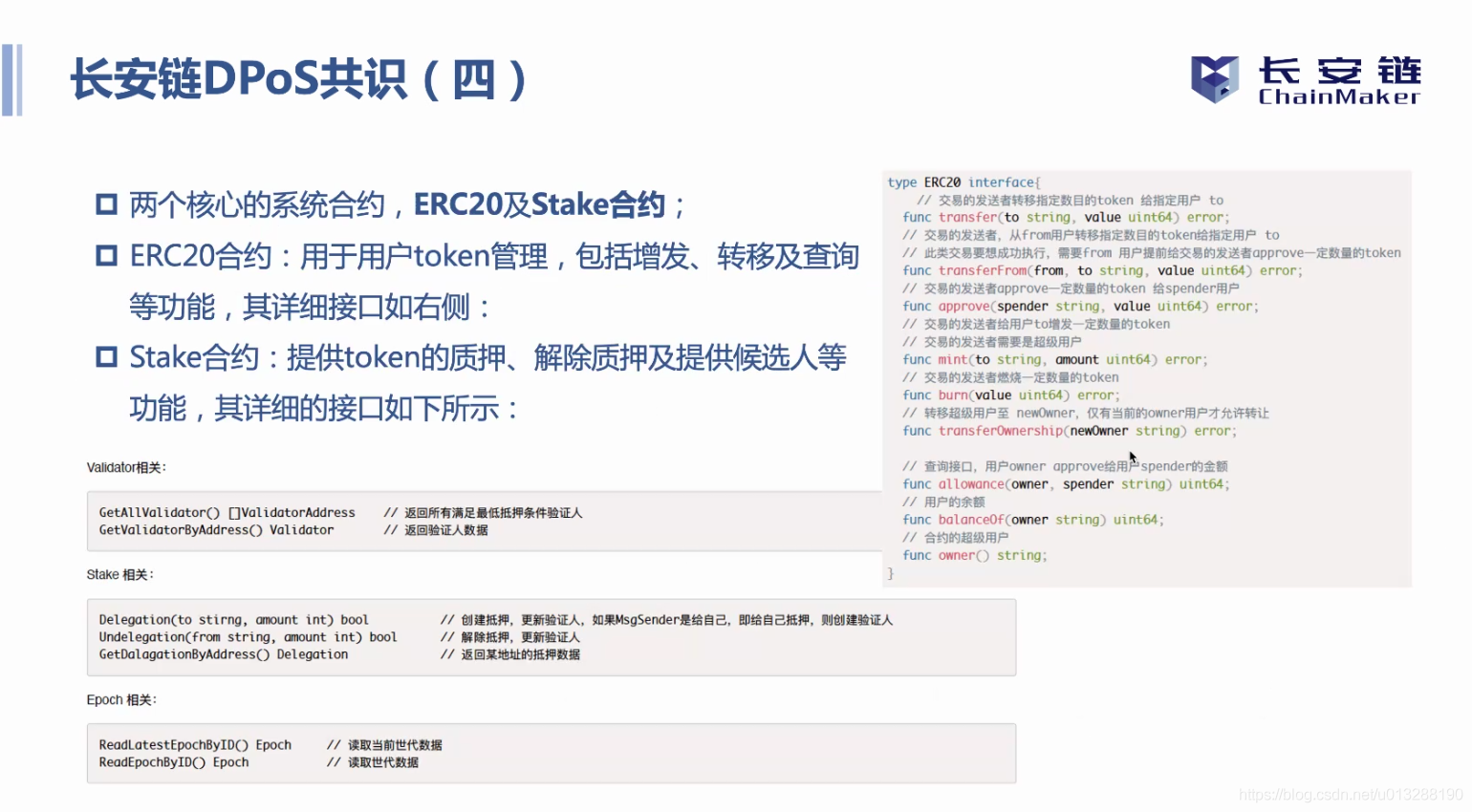Select the bullet line starting with ERC20合约：用于用户token管理

478,256
